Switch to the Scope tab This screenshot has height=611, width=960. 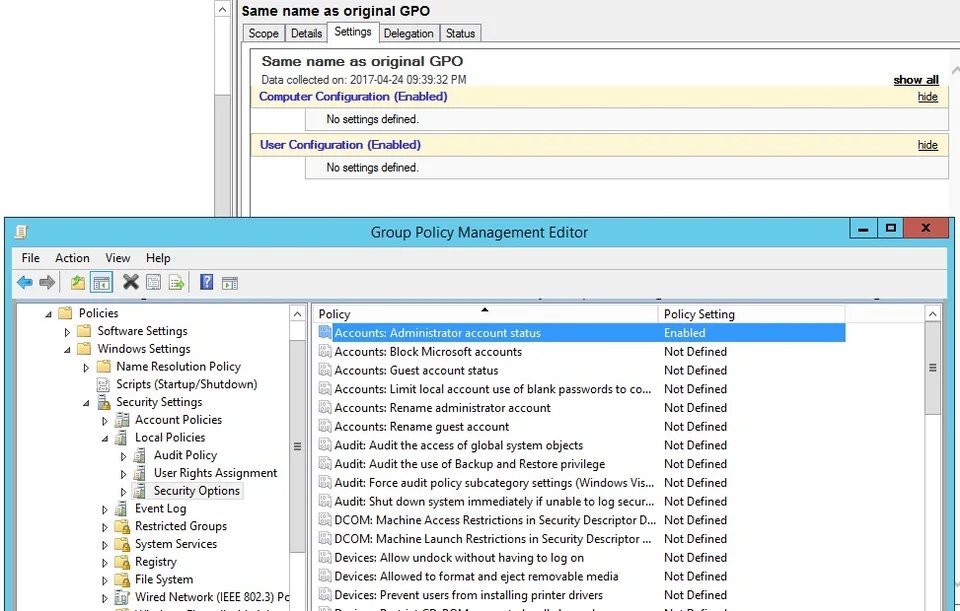coord(264,33)
